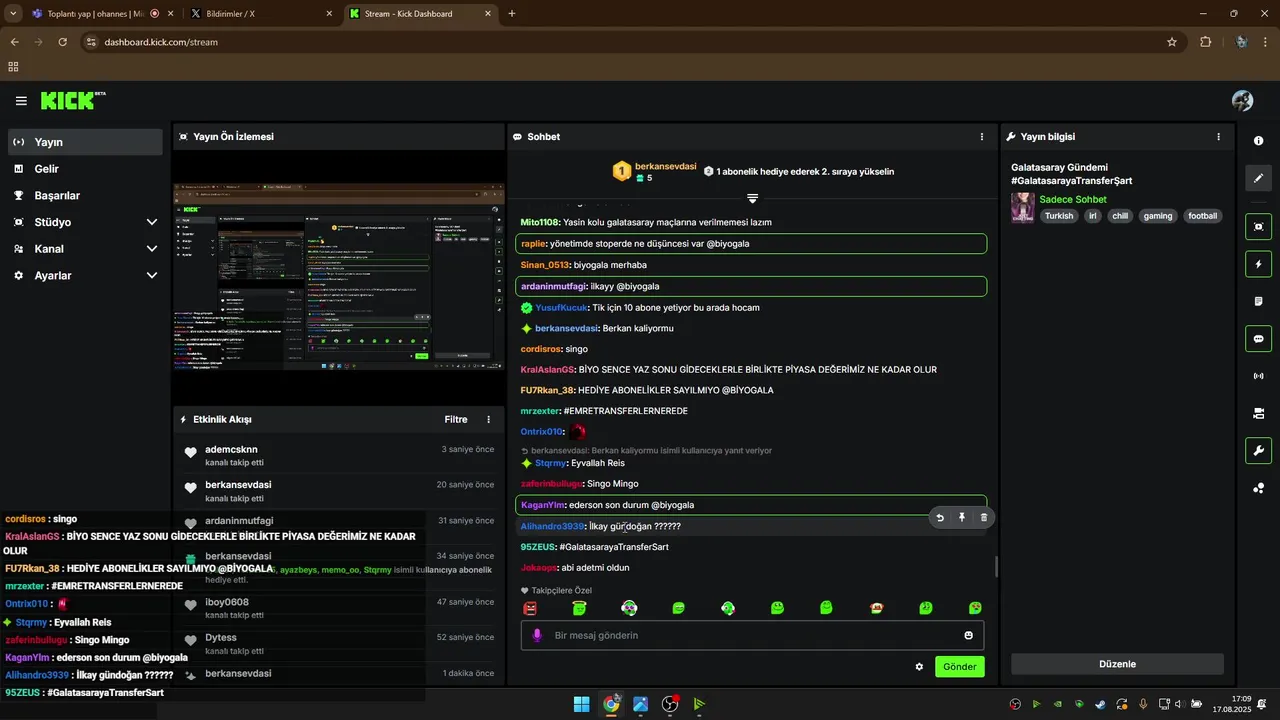Pin the hovered chat message
This screenshot has height=720, width=1280.
tap(962, 518)
